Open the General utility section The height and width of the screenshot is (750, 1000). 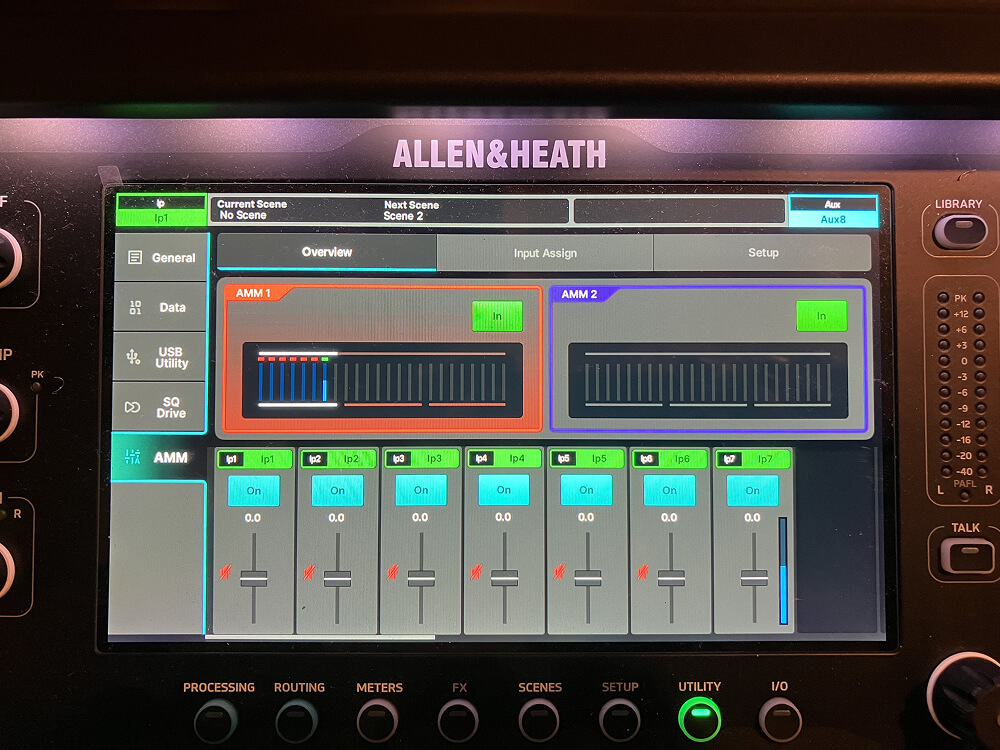click(162, 258)
